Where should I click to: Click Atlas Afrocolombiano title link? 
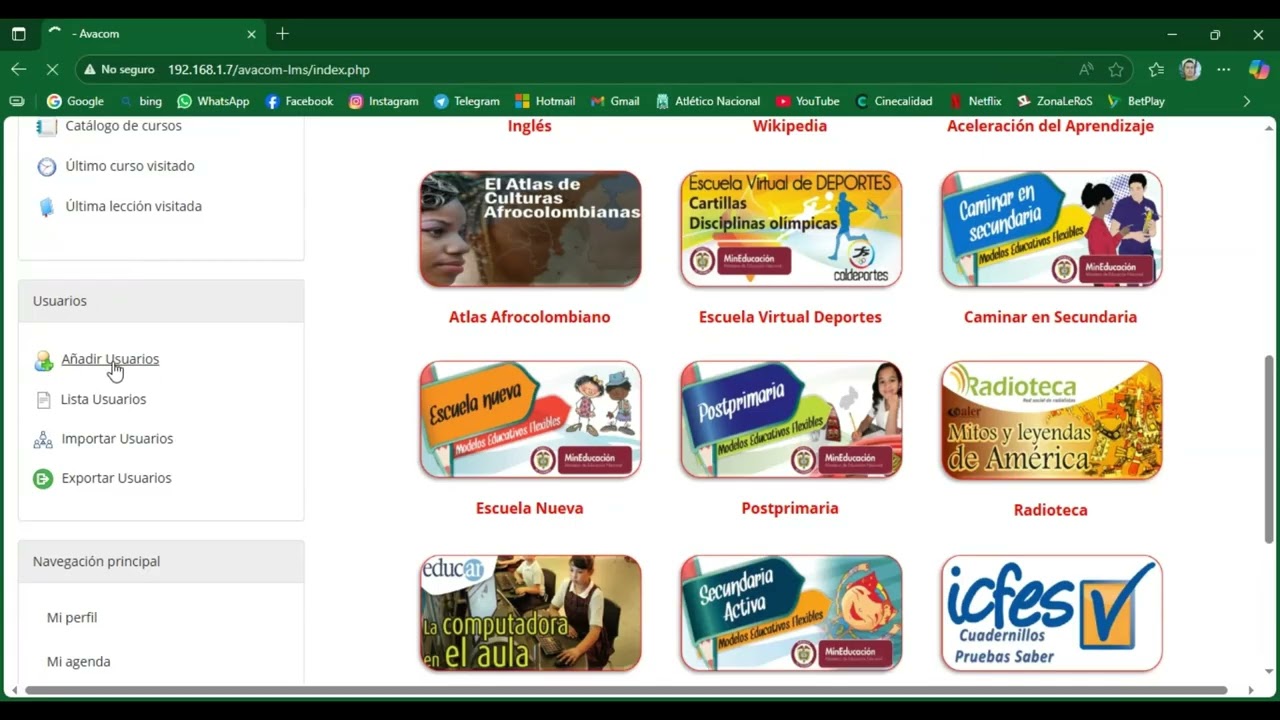(x=529, y=317)
